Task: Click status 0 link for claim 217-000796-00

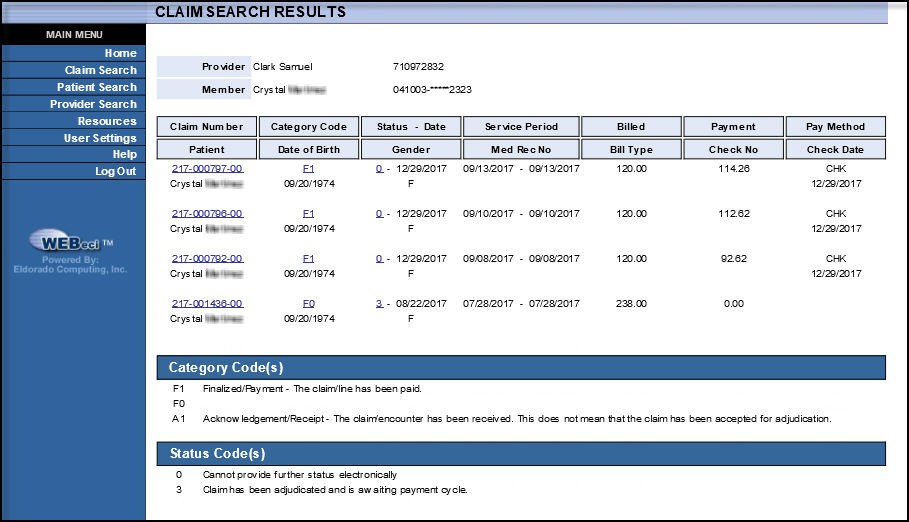Action: 379,214
